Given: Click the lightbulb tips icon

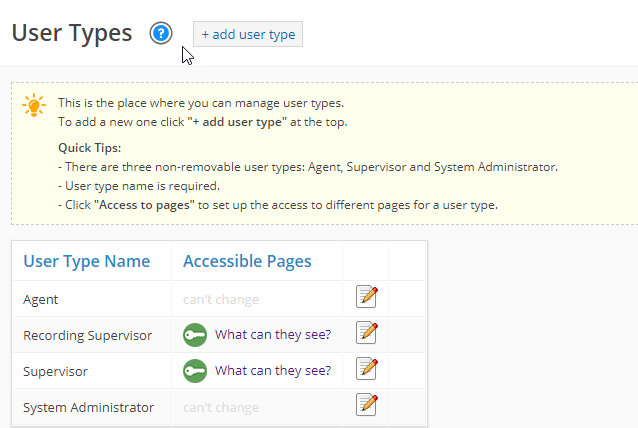Looking at the screenshot, I should click(x=34, y=105).
